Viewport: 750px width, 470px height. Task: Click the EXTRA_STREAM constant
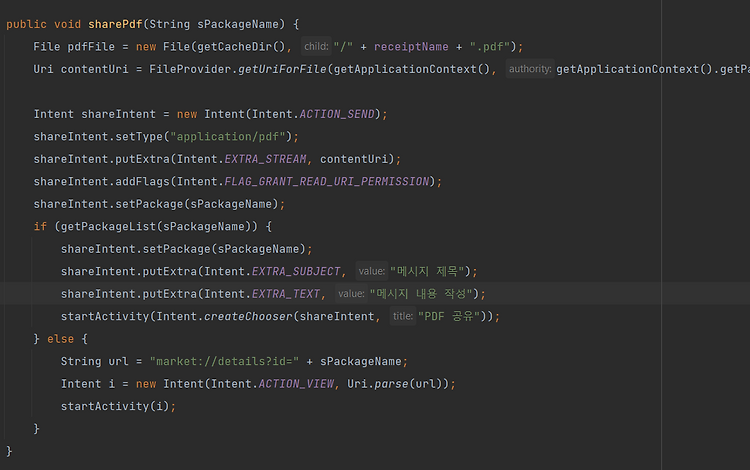tap(265, 159)
